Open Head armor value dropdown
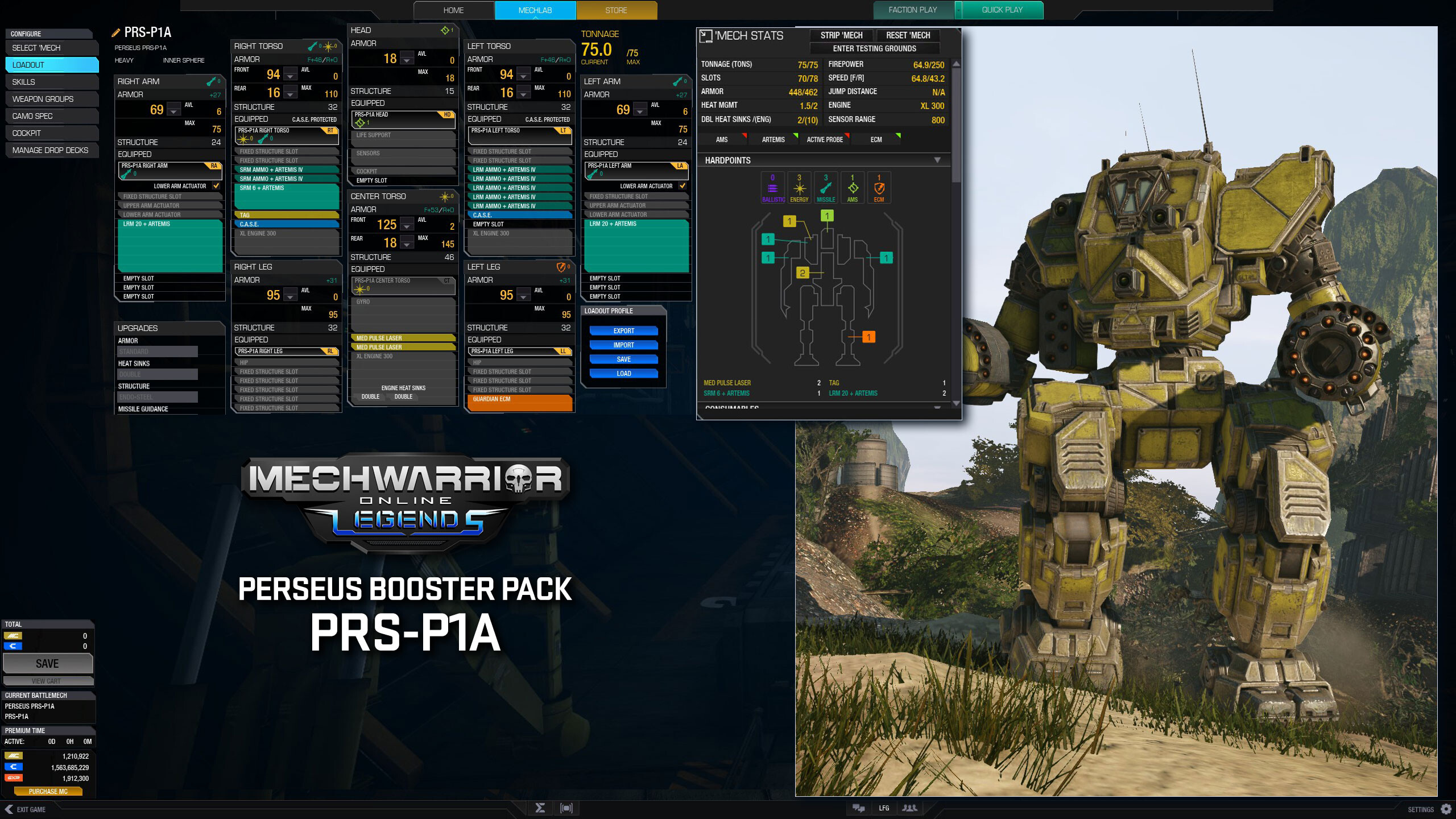 coord(407,58)
